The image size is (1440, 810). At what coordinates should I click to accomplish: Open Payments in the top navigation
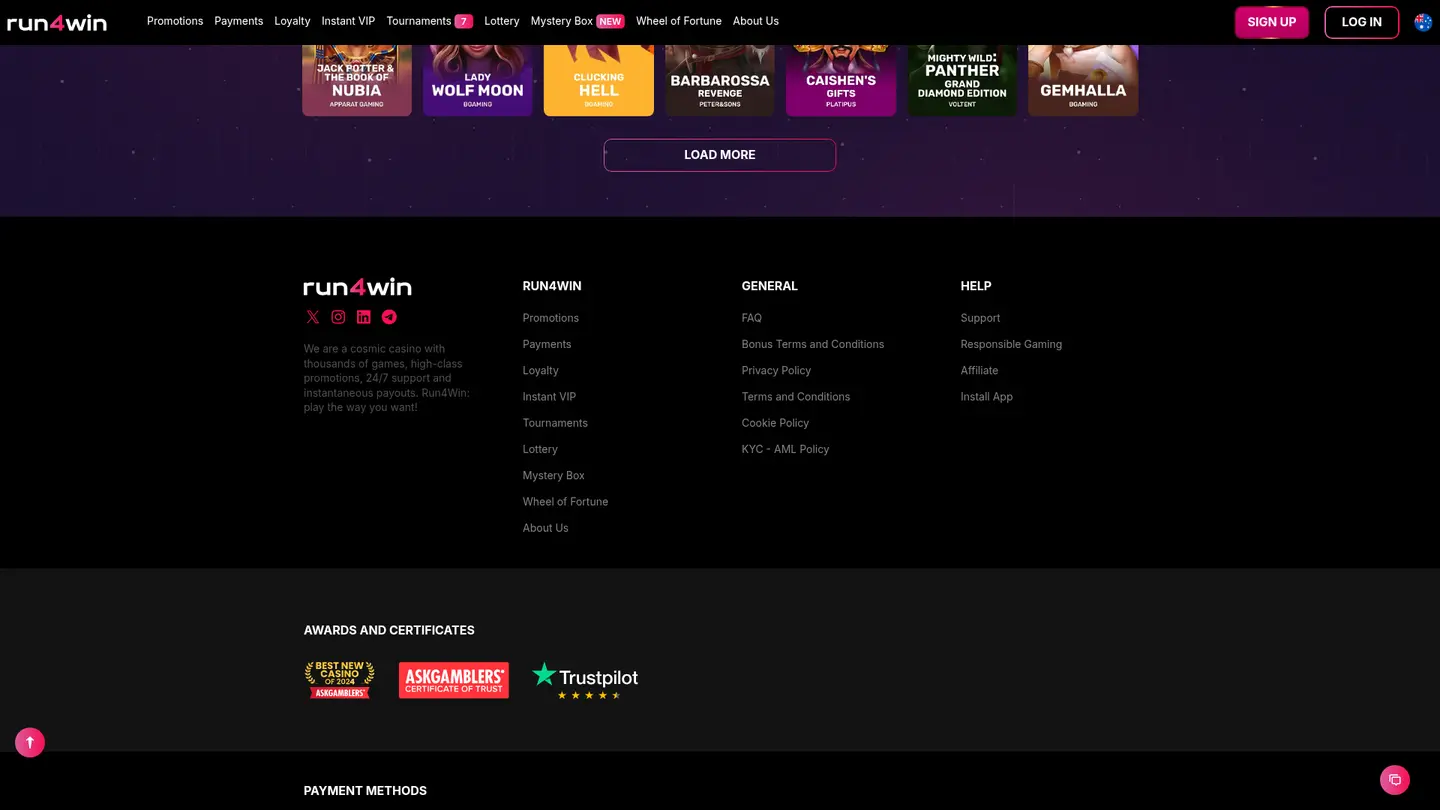(x=239, y=21)
